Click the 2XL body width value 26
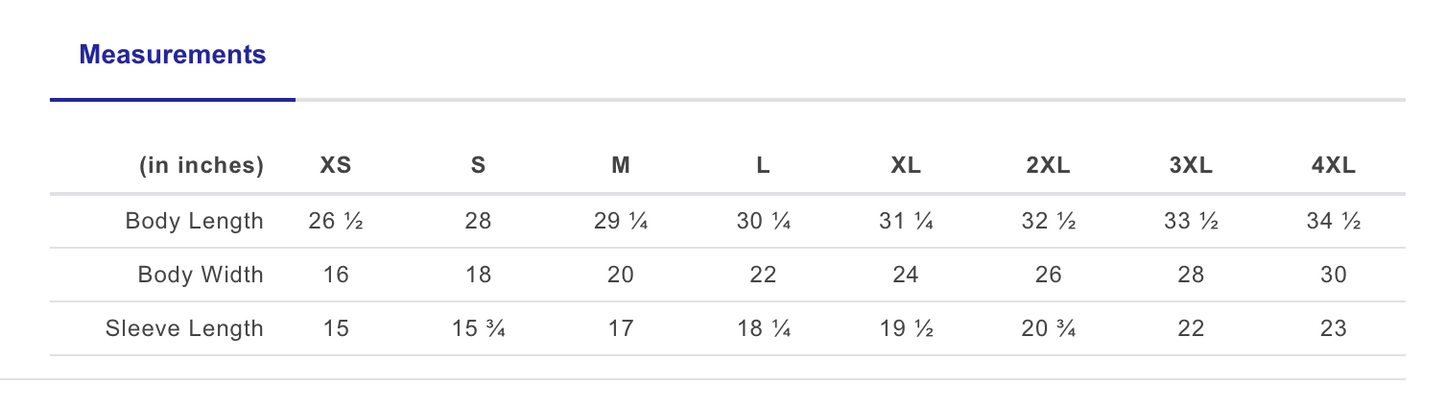1445x409 pixels. pos(1048,275)
